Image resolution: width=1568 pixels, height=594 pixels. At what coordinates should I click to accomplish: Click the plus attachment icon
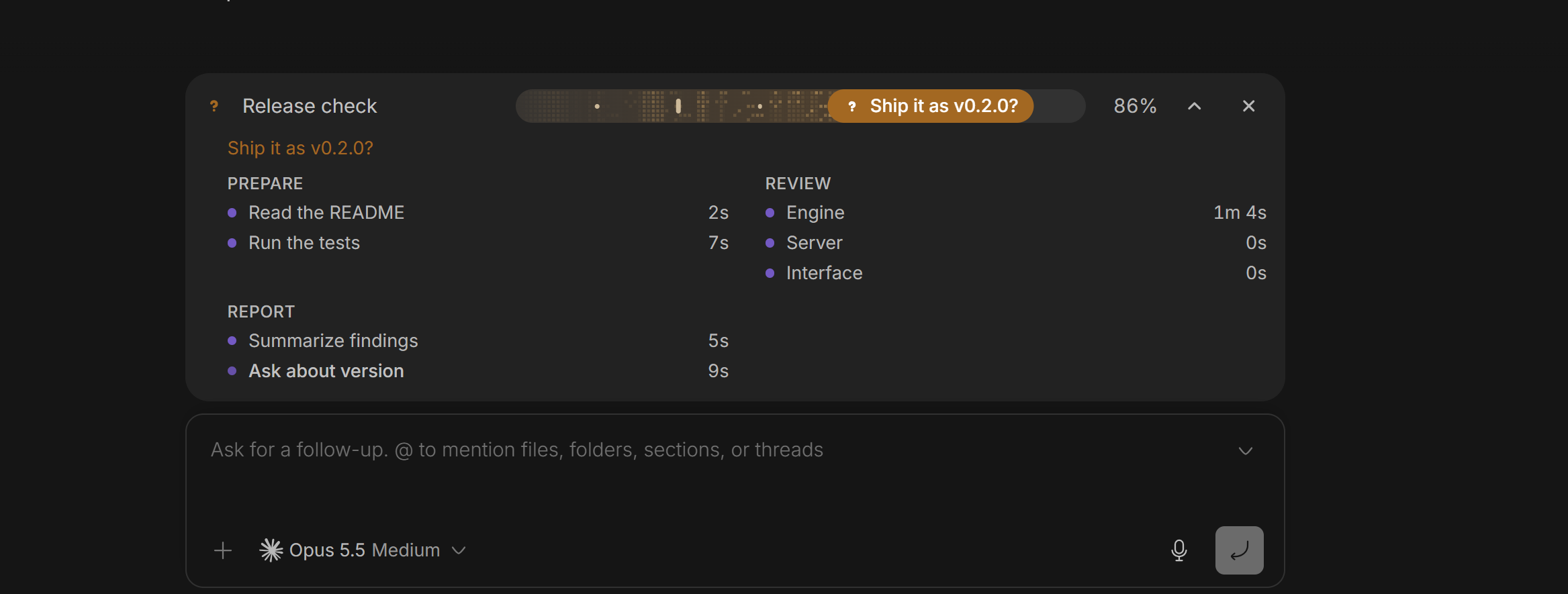click(223, 551)
